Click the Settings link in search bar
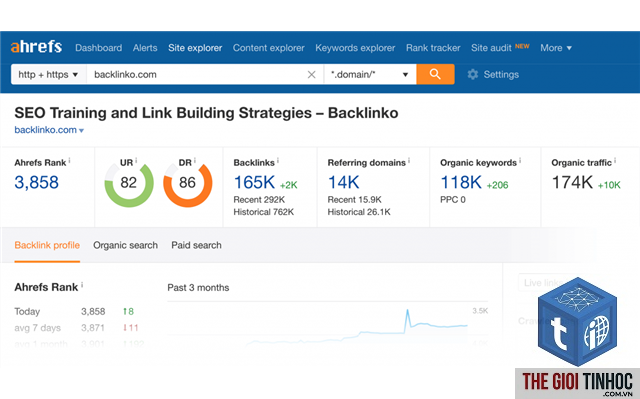 pyautogui.click(x=501, y=75)
